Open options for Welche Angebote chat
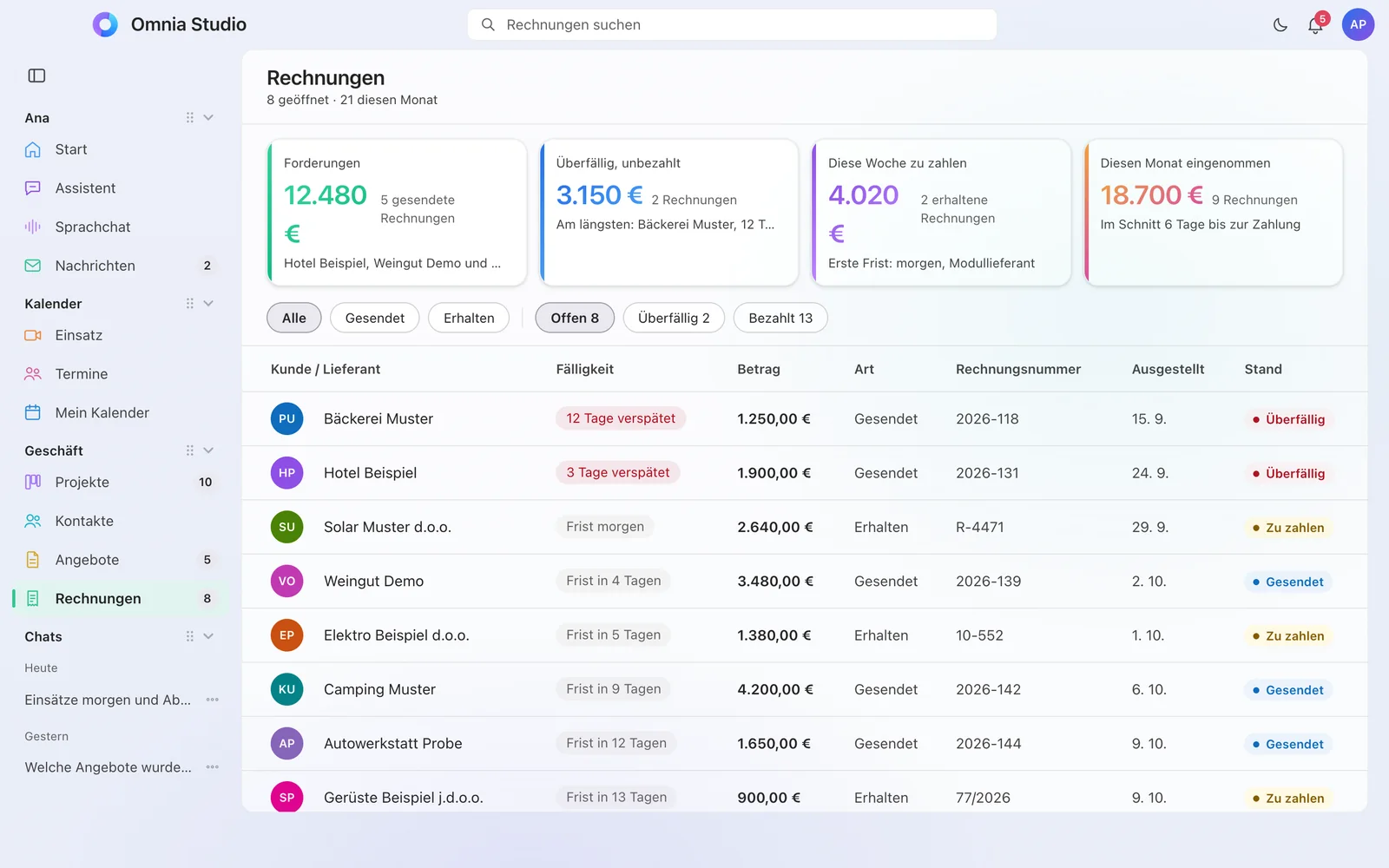The height and width of the screenshot is (868, 1389). pos(213,767)
